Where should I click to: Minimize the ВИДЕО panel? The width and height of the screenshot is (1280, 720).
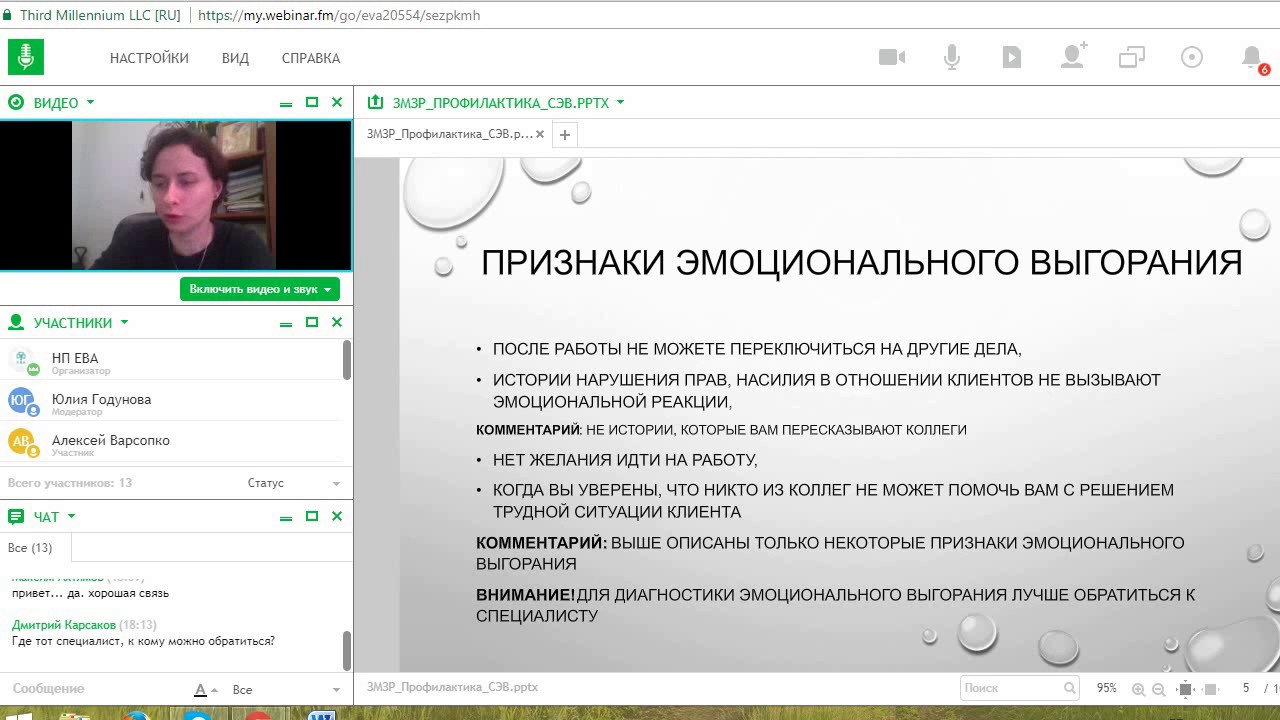(x=286, y=103)
